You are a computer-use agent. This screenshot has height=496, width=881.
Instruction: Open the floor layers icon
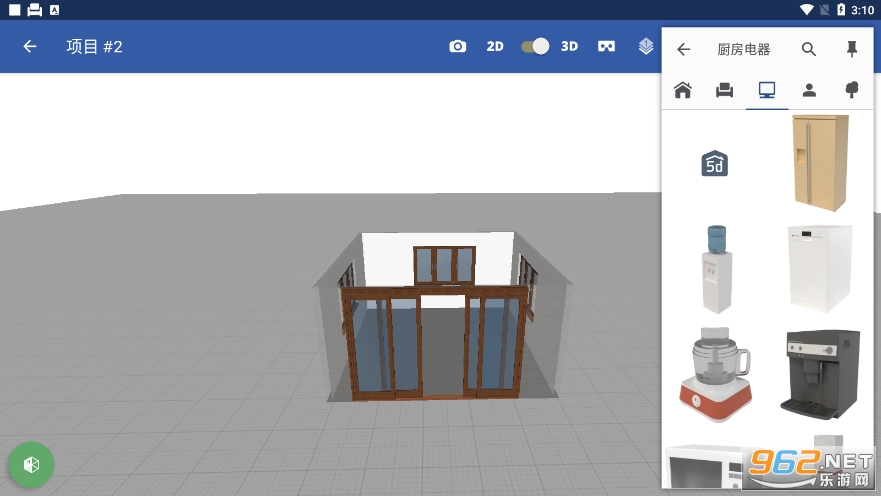point(646,46)
